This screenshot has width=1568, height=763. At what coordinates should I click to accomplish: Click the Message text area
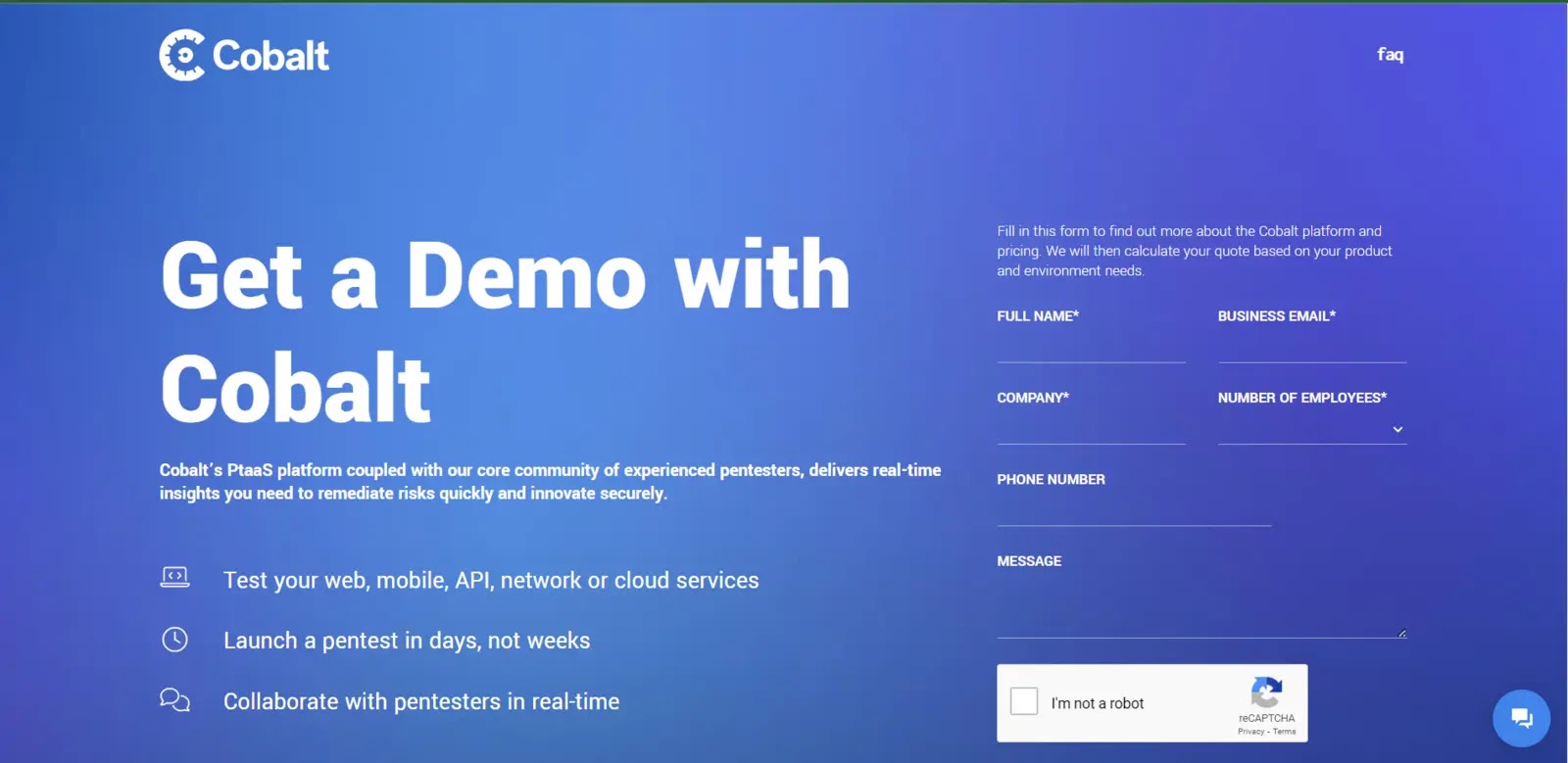pyautogui.click(x=1201, y=607)
